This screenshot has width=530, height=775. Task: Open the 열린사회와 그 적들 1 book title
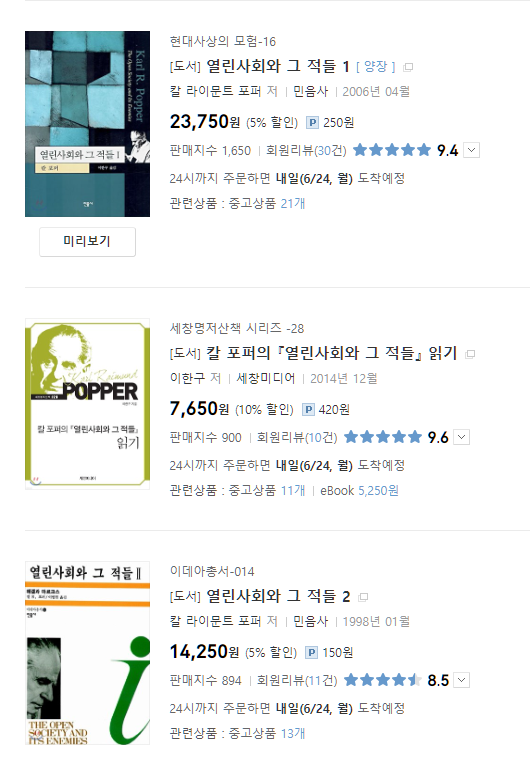(278, 66)
